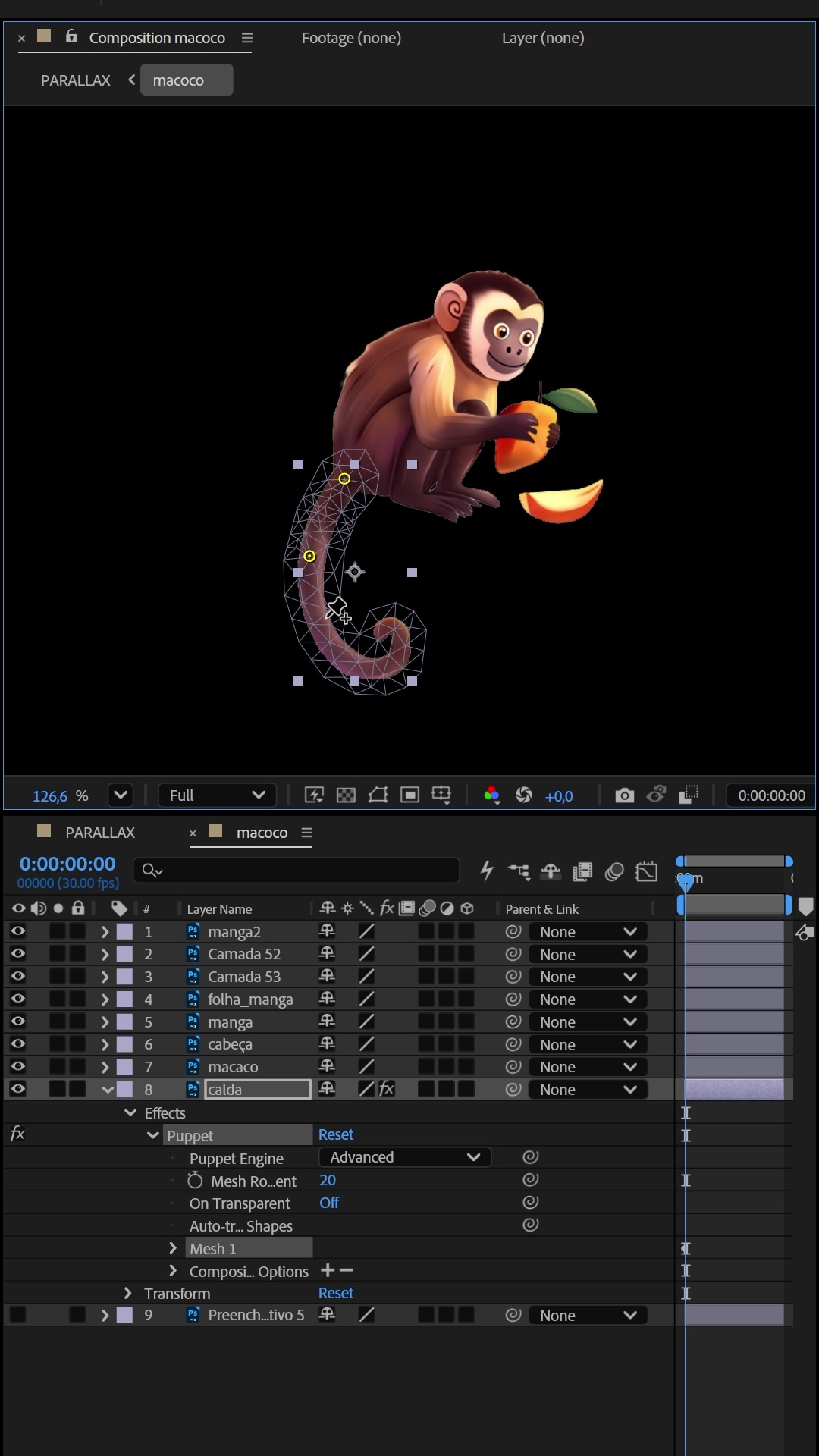Open the macoco timeline panel menu icon
The height and width of the screenshot is (1456, 819).
(307, 833)
